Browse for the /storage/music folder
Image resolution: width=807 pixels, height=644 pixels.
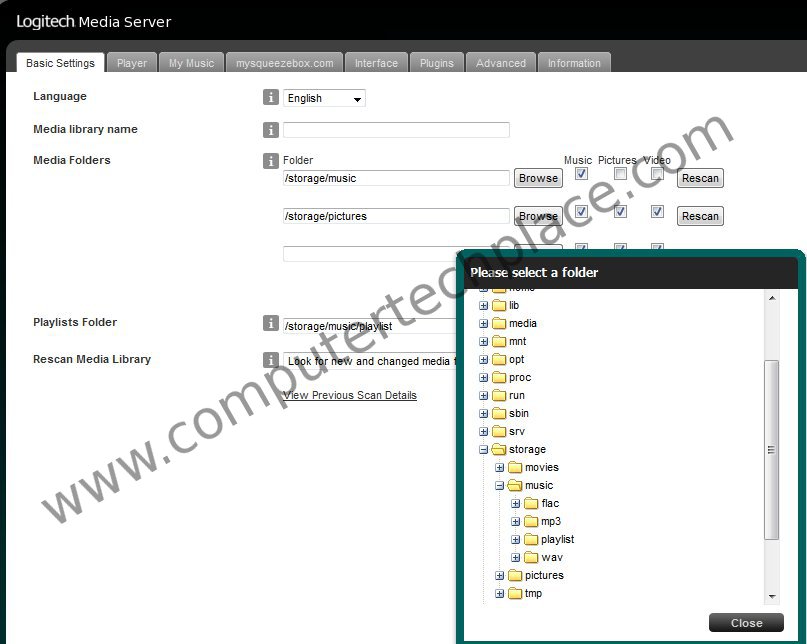tap(538, 178)
